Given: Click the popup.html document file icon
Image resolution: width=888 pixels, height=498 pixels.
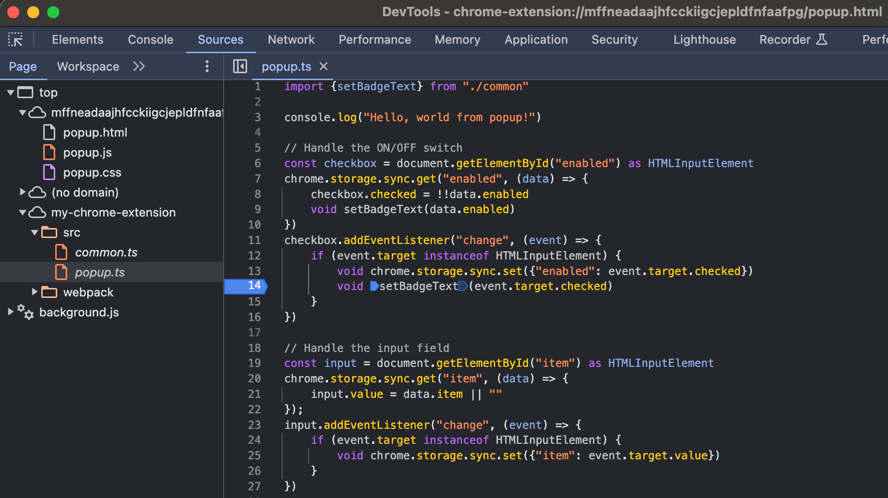Looking at the screenshot, I should click(x=49, y=133).
